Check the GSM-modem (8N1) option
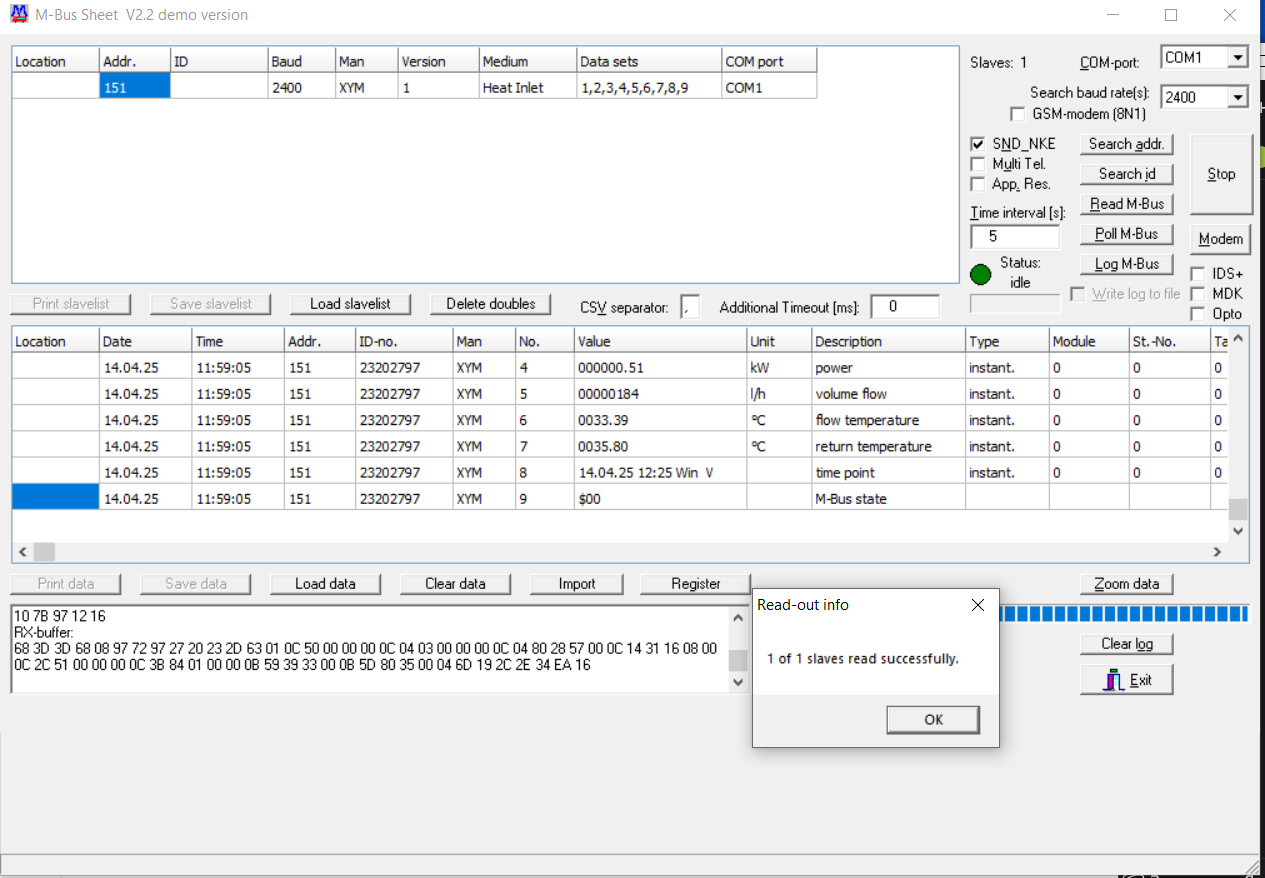This screenshot has width=1265, height=878. pos(1018,114)
